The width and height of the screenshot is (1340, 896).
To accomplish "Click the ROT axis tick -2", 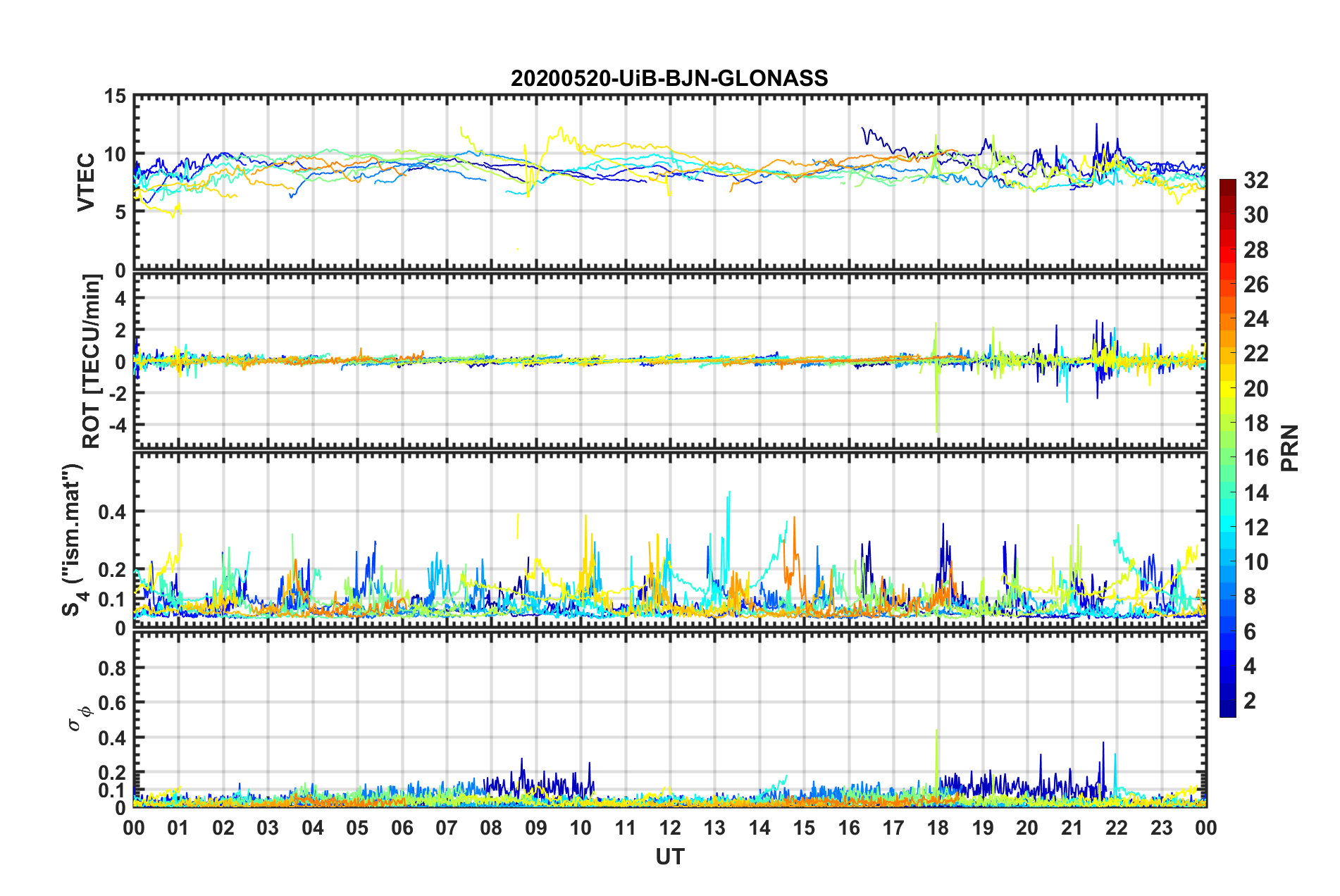I will coord(118,394).
